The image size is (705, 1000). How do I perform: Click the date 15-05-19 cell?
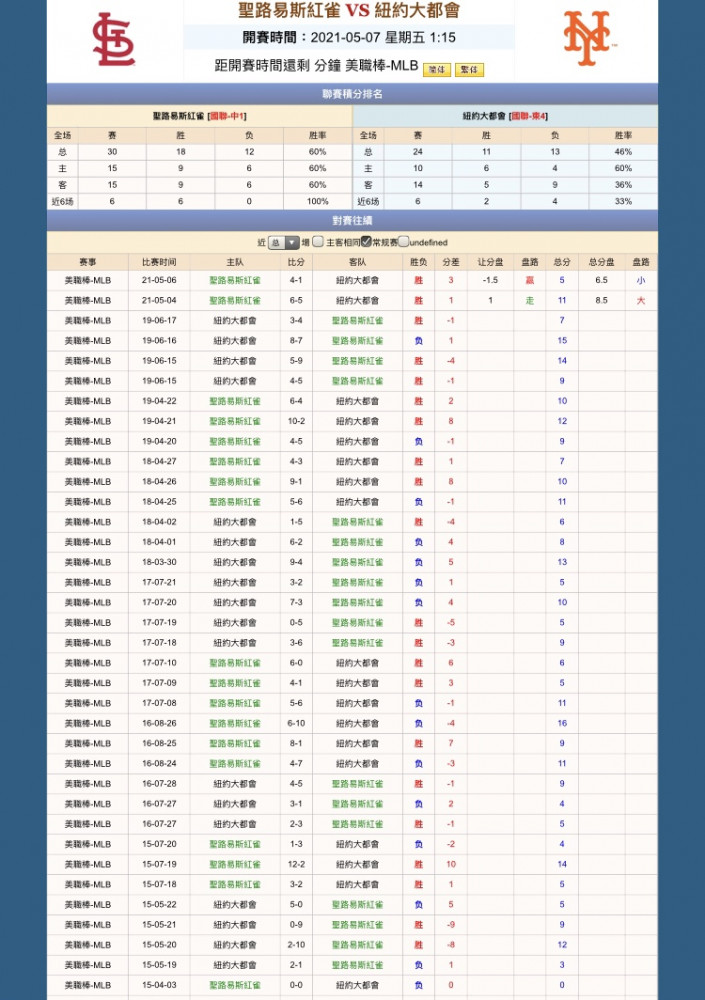(x=160, y=965)
